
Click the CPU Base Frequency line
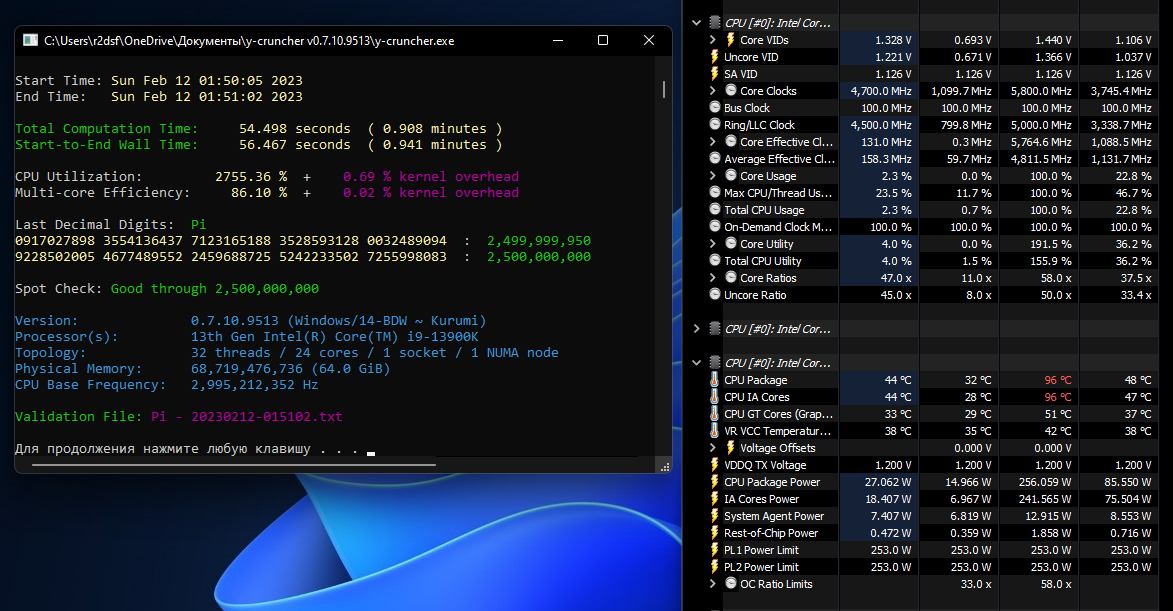(167, 384)
